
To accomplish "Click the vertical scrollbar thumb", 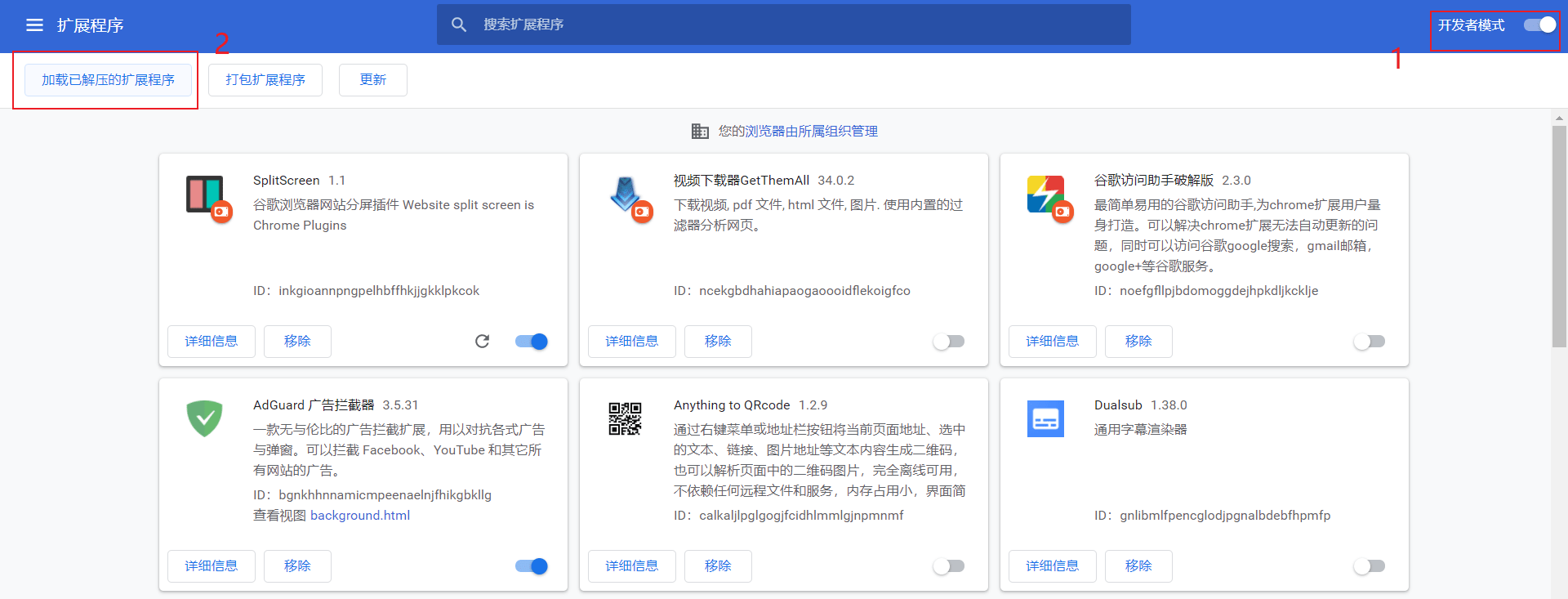I will [x=1559, y=237].
